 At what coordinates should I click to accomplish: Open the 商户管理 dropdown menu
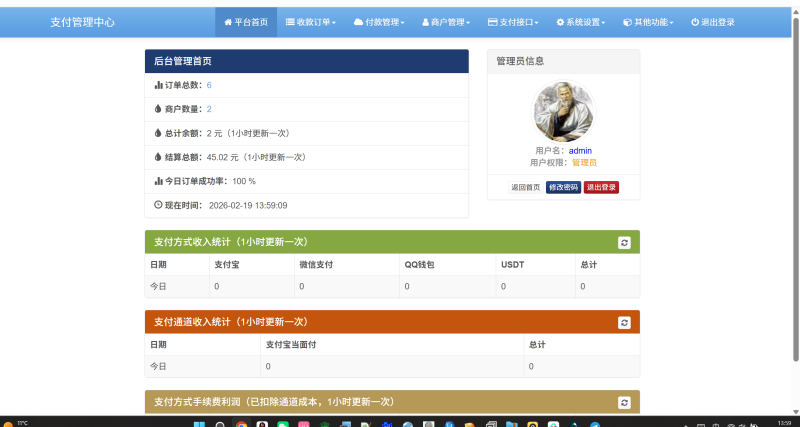[x=446, y=22]
